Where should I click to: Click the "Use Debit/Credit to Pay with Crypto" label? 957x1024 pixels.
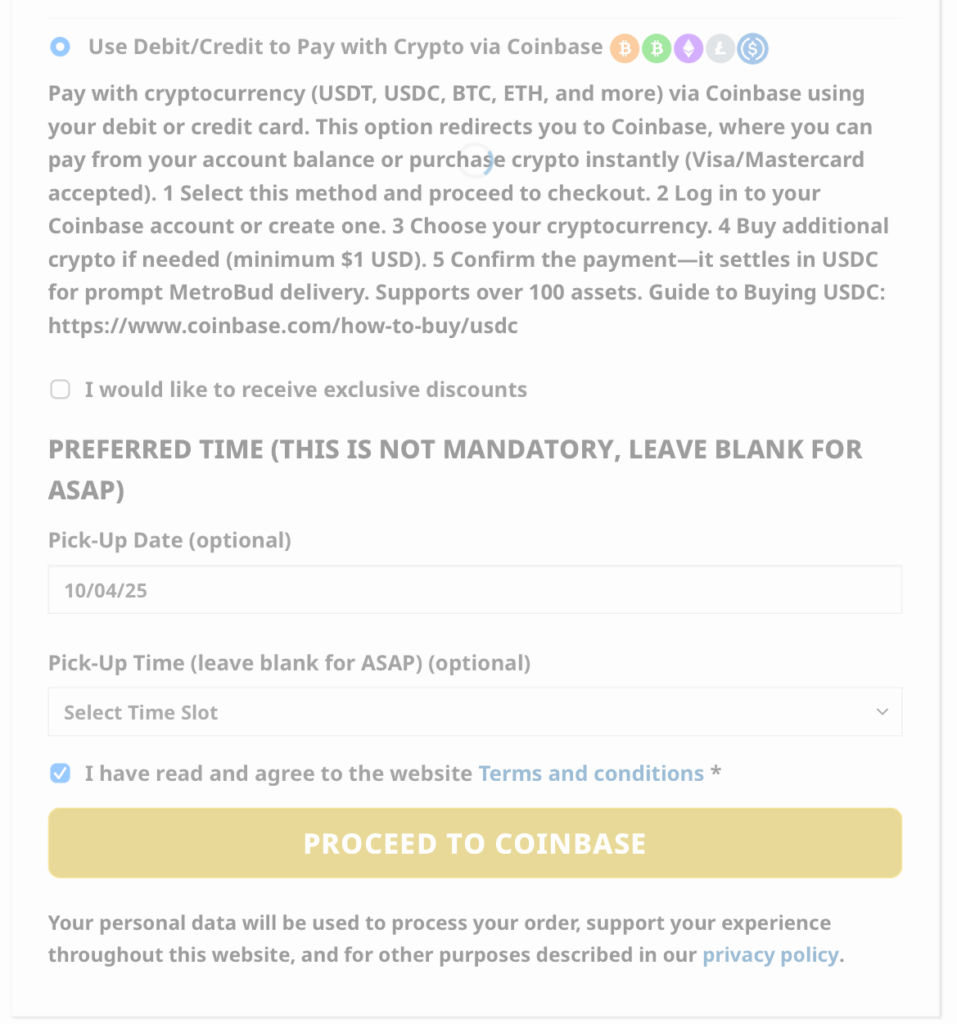(345, 47)
